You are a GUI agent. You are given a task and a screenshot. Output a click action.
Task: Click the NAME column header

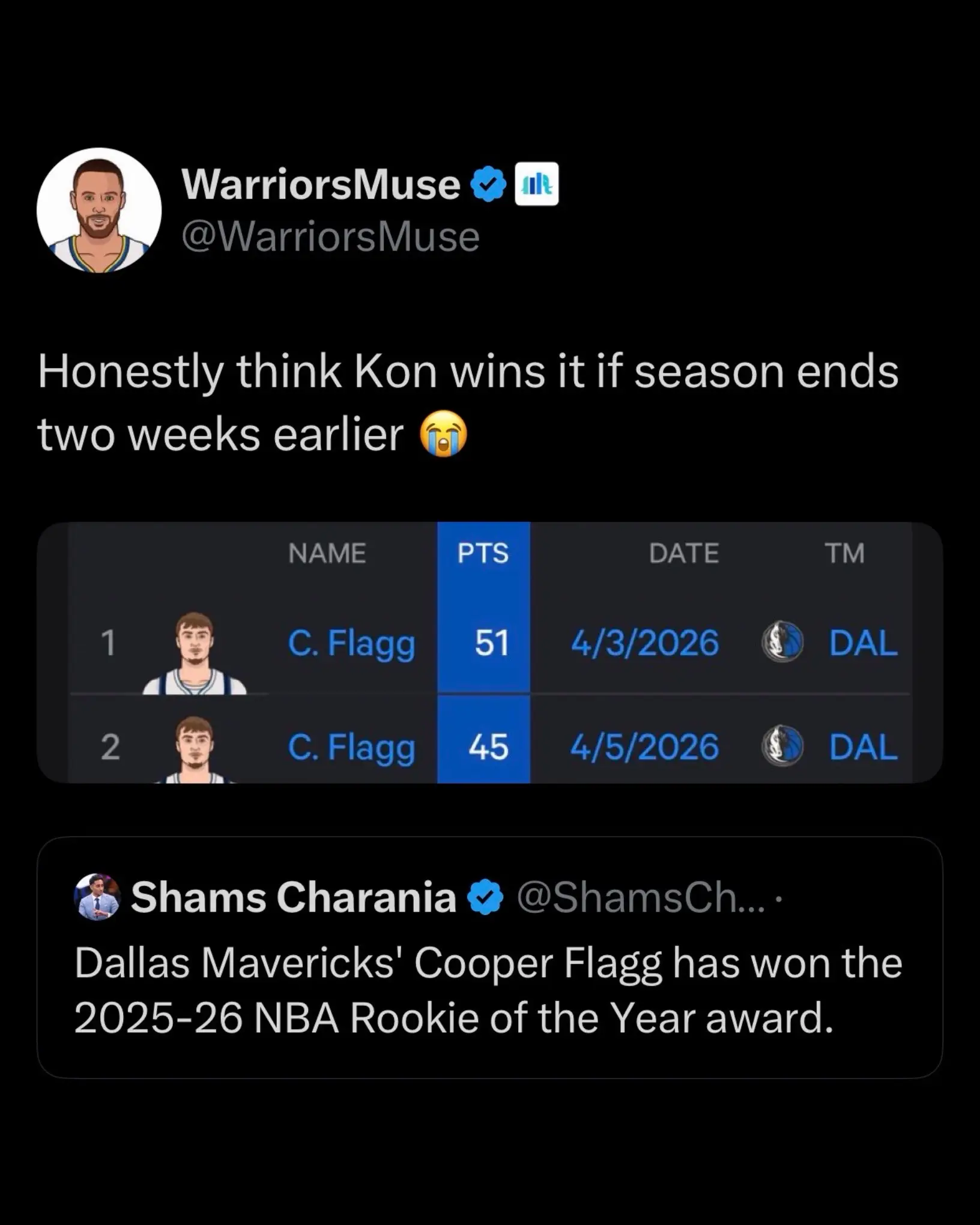coord(327,553)
